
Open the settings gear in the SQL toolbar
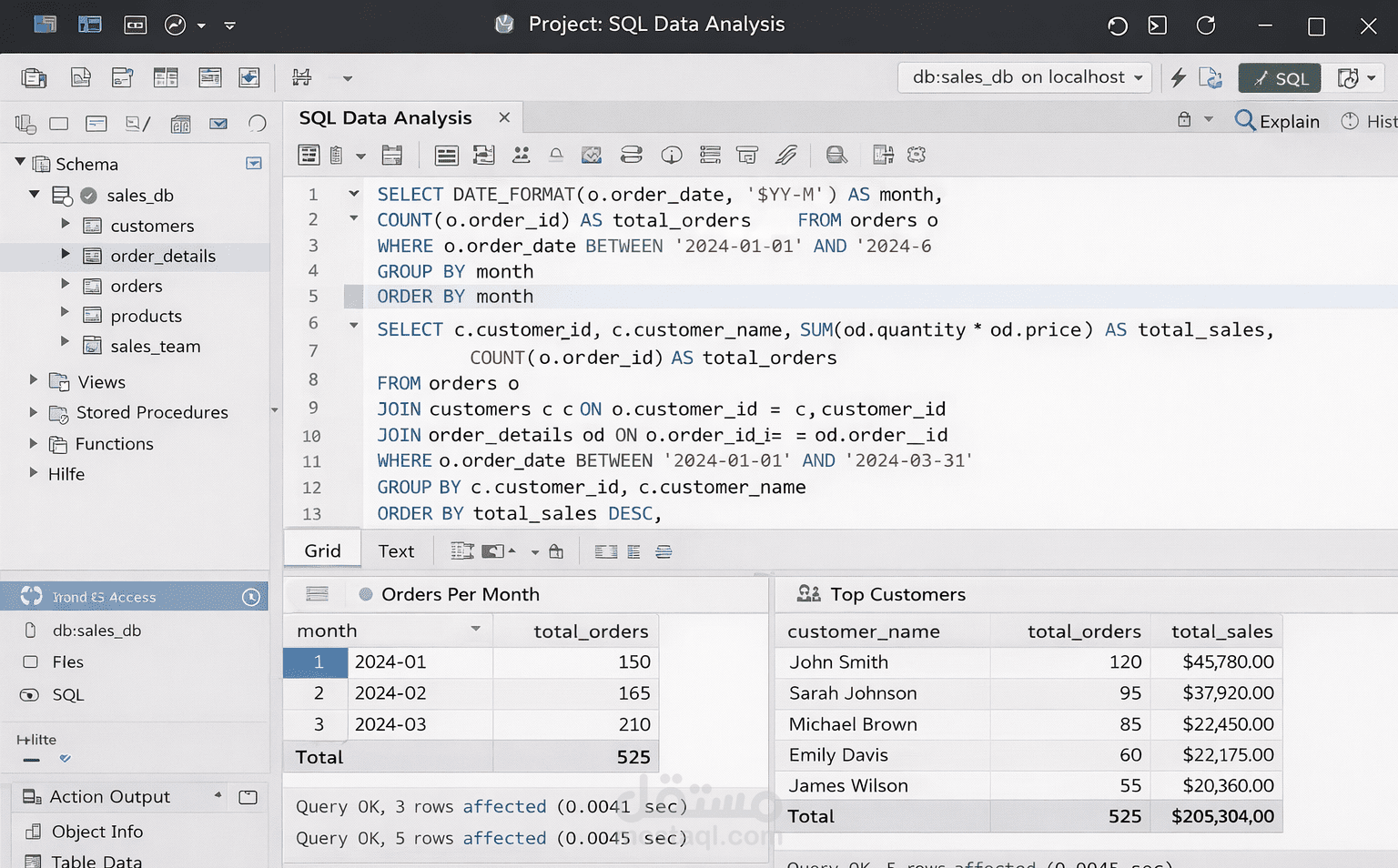coord(917,155)
